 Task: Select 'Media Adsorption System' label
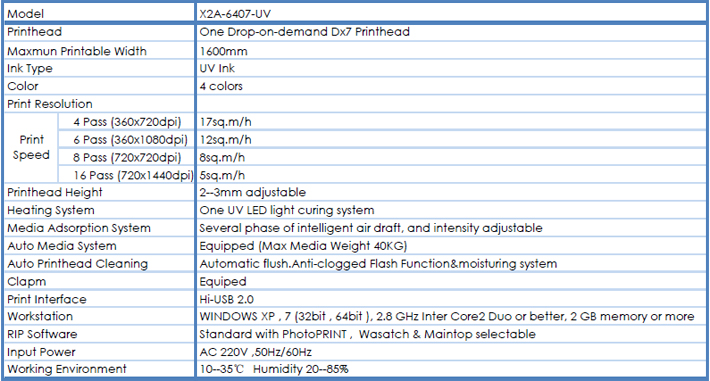(79, 228)
